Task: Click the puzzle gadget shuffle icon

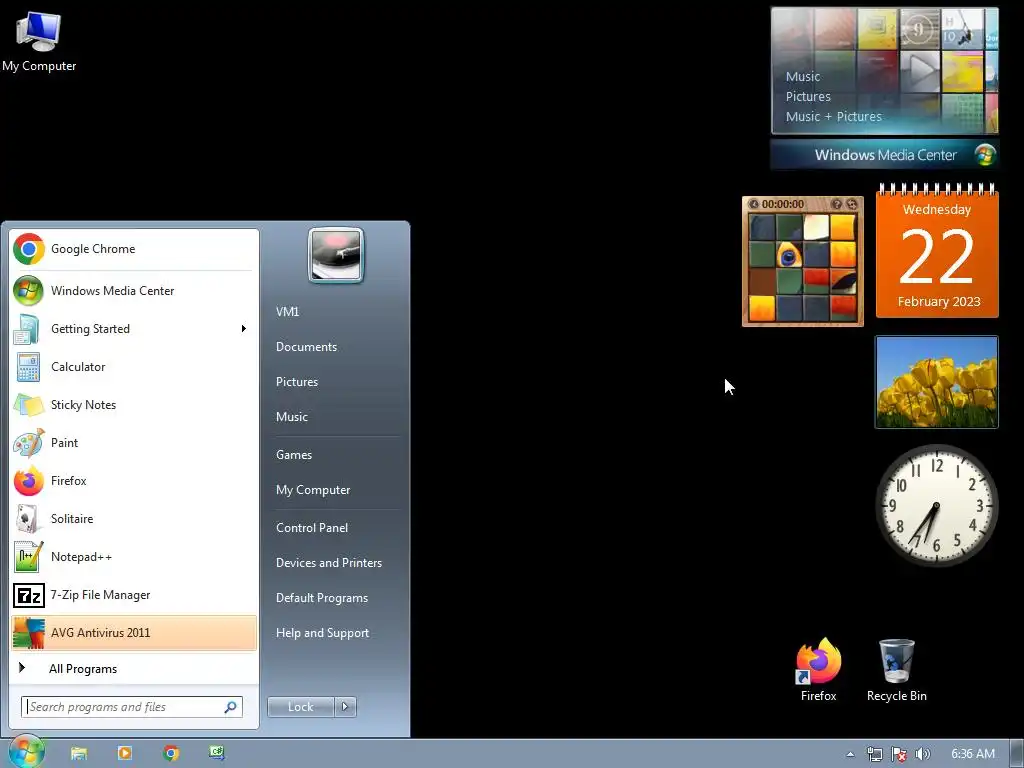Action: [x=852, y=204]
